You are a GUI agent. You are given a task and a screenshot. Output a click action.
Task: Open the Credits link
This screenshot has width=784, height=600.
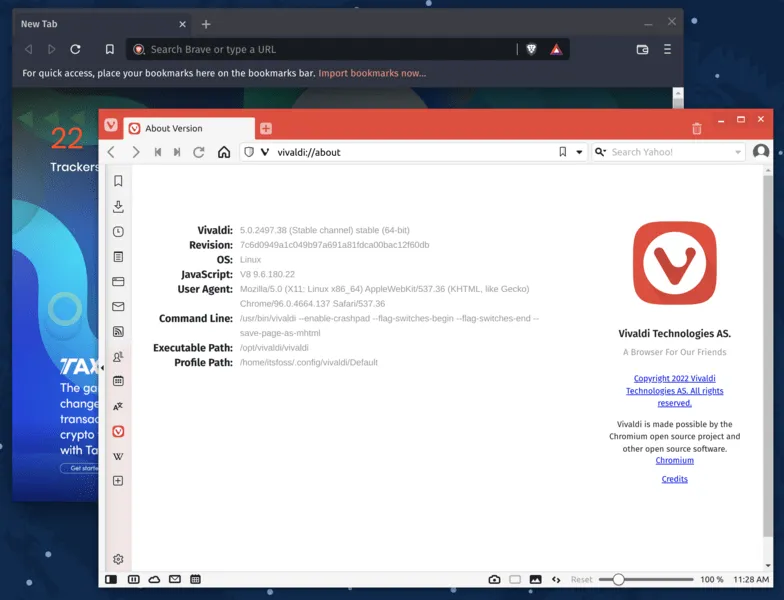click(674, 479)
